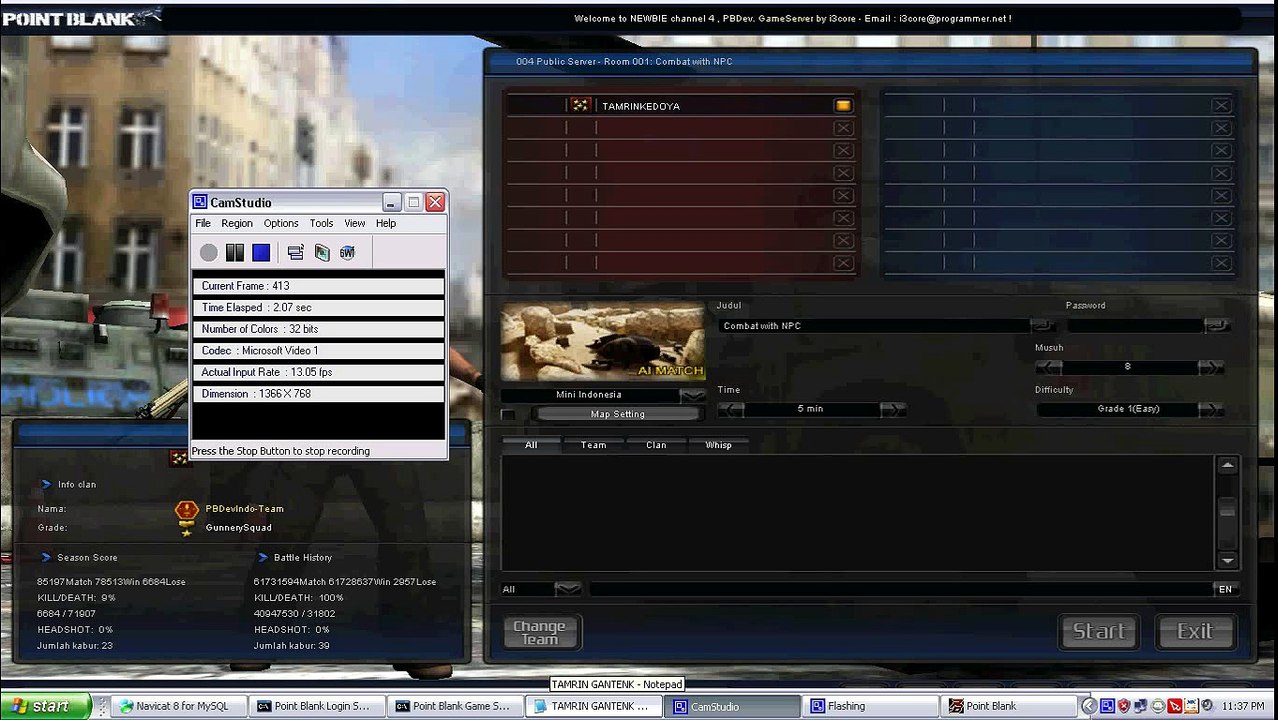Click the arrow icon beside Season Score
The height and width of the screenshot is (720, 1278).
[x=46, y=557]
